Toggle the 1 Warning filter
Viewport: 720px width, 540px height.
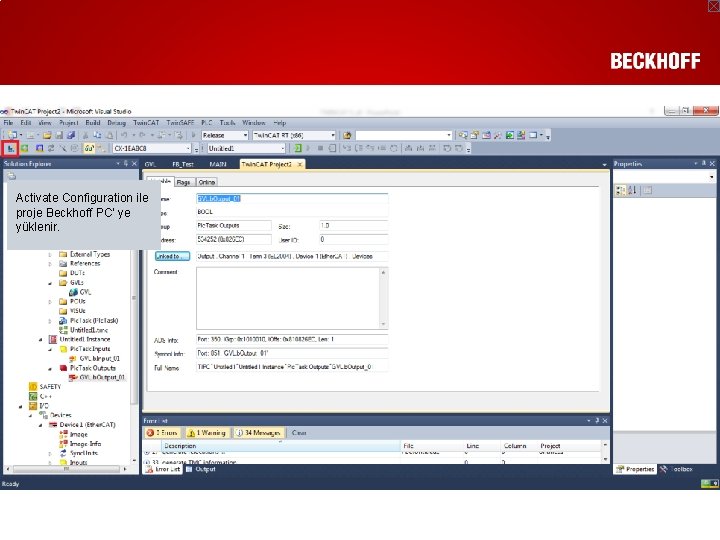[x=207, y=433]
